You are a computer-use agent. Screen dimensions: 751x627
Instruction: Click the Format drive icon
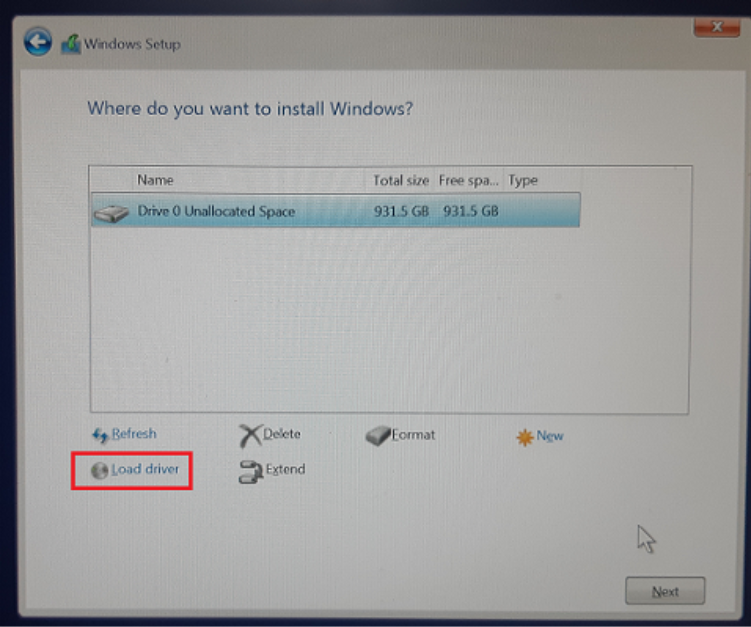(377, 436)
